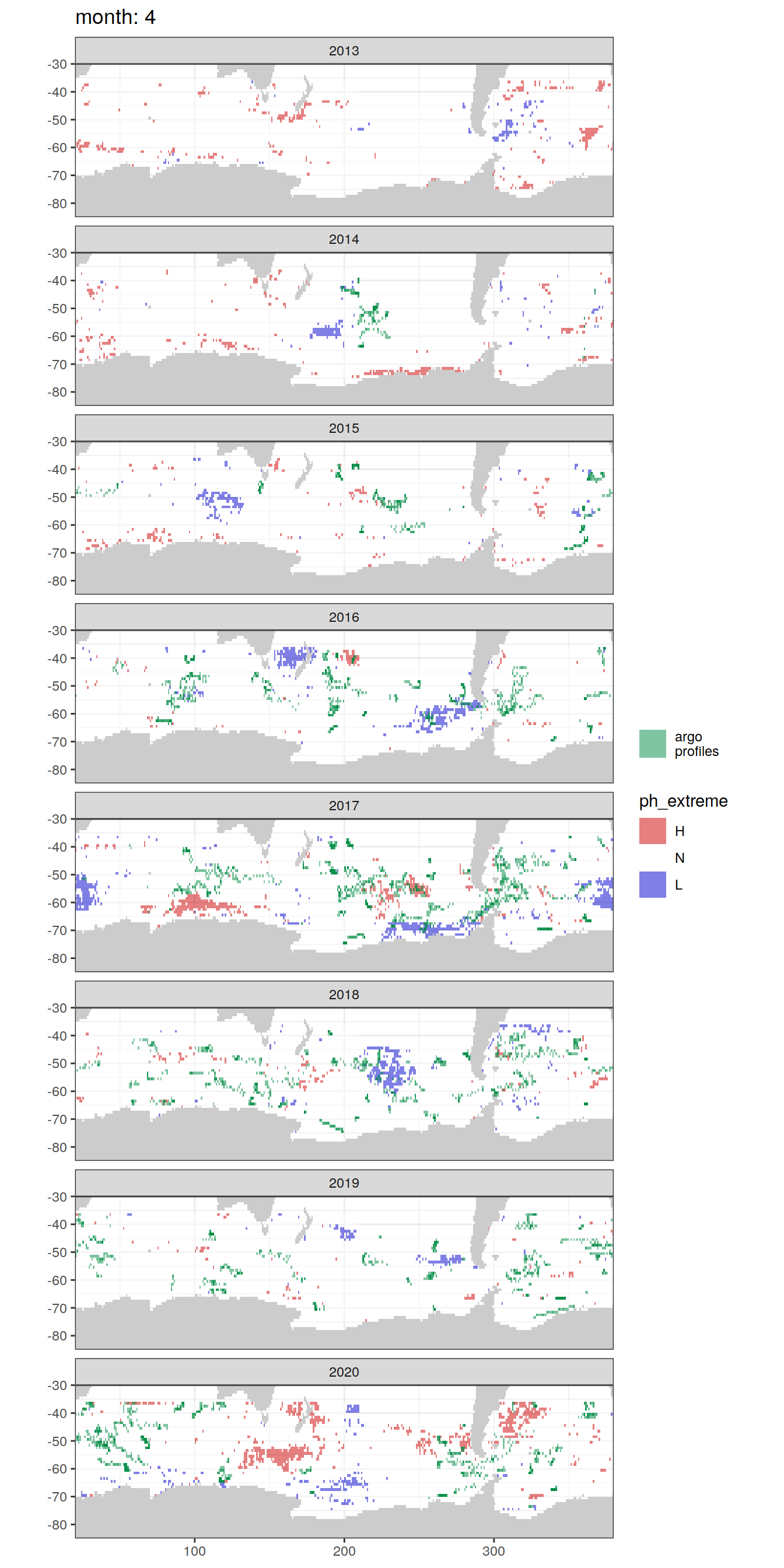Click the red H legend swatch
Screen dimensions: 784x1568
652,831
